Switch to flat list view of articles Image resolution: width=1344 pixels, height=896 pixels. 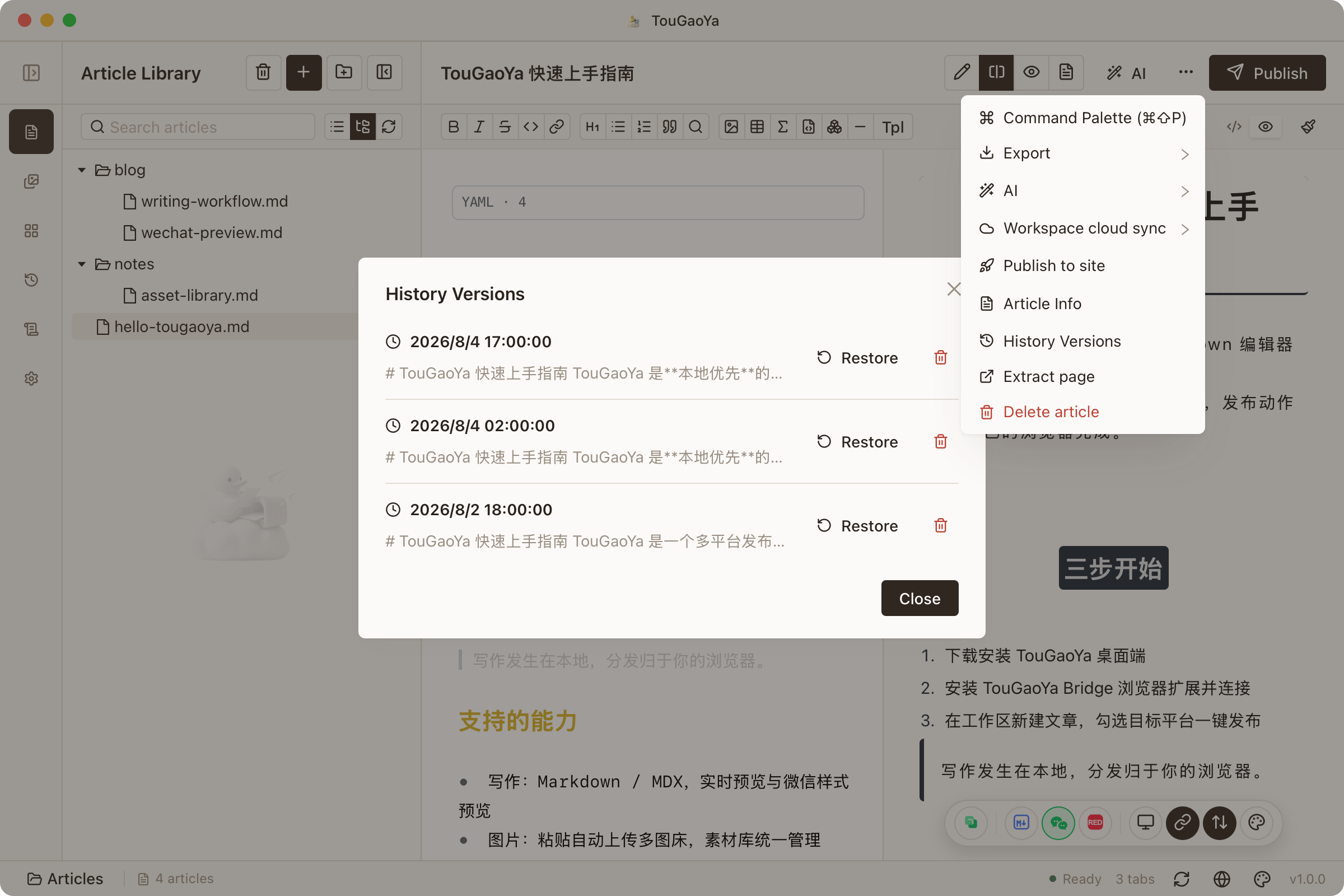click(x=337, y=127)
